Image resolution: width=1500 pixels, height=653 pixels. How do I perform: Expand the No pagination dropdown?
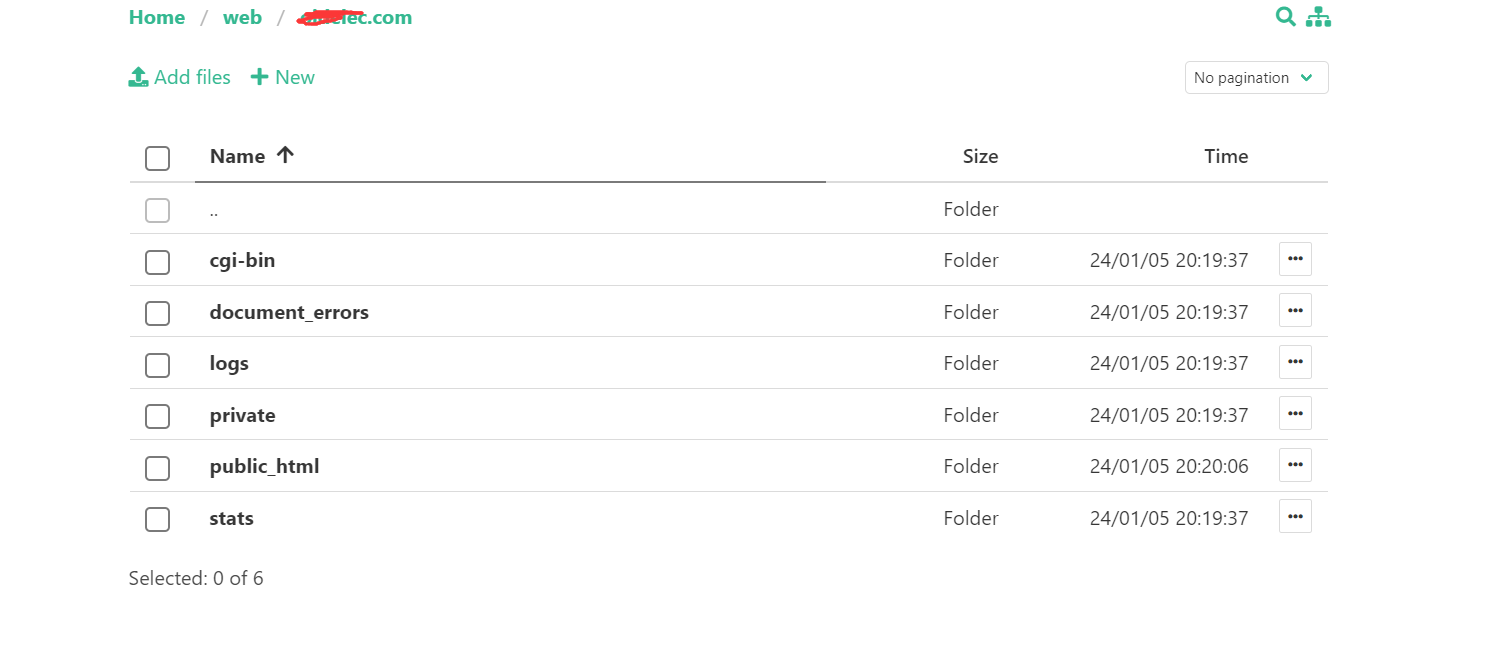click(1256, 78)
